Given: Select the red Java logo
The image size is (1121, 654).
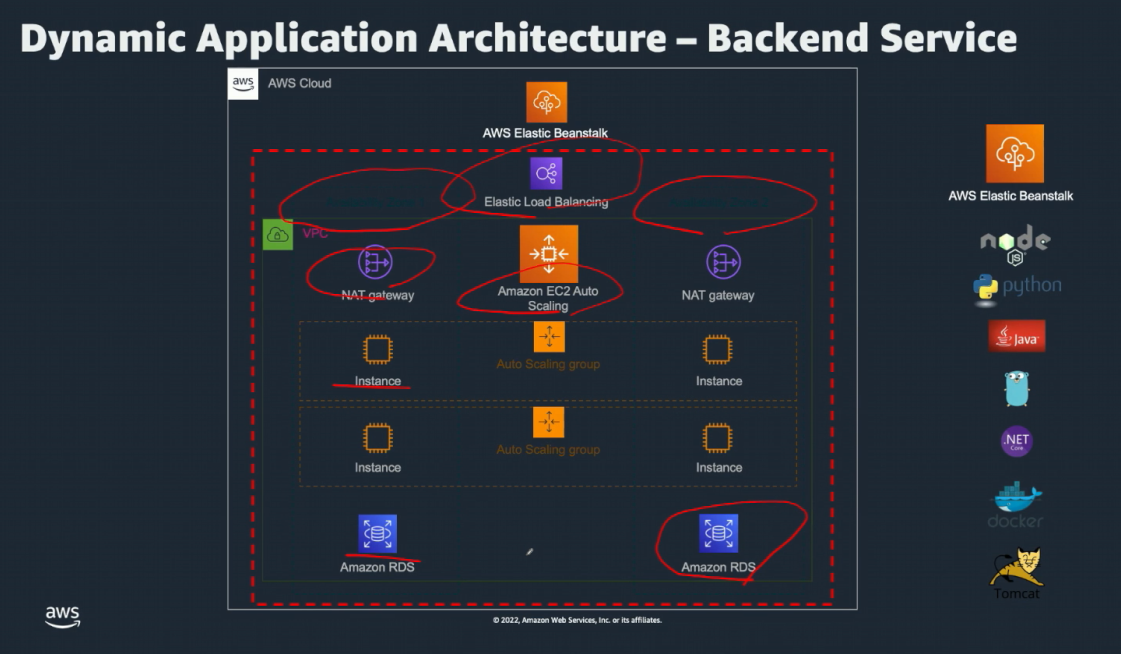Looking at the screenshot, I should point(1016,337).
